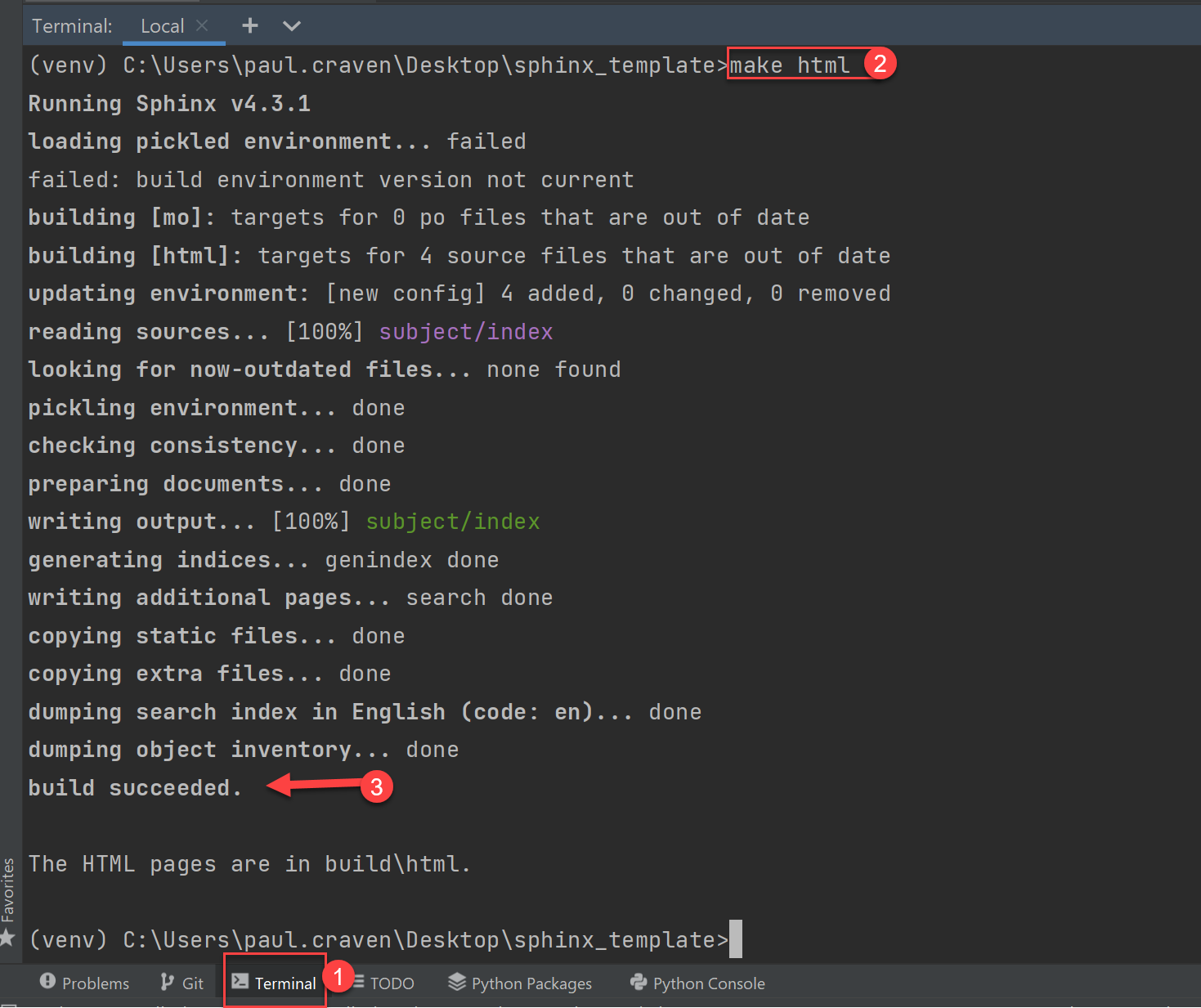The image size is (1201, 1008).
Task: Click 'dumping object inventory... done' line
Action: [244, 750]
